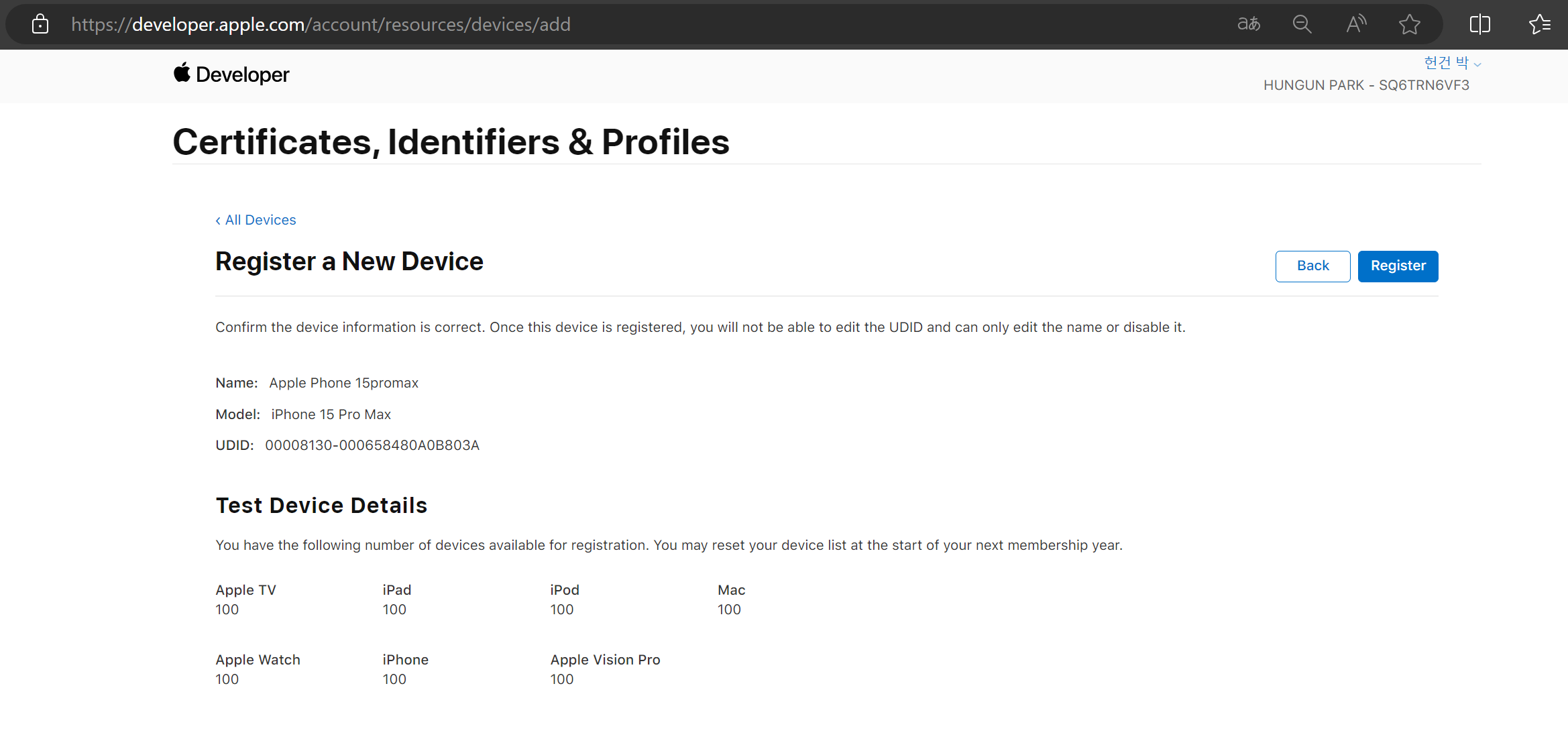Click the Test Device Details heading
Screen dimensions: 1568x747
[321, 505]
